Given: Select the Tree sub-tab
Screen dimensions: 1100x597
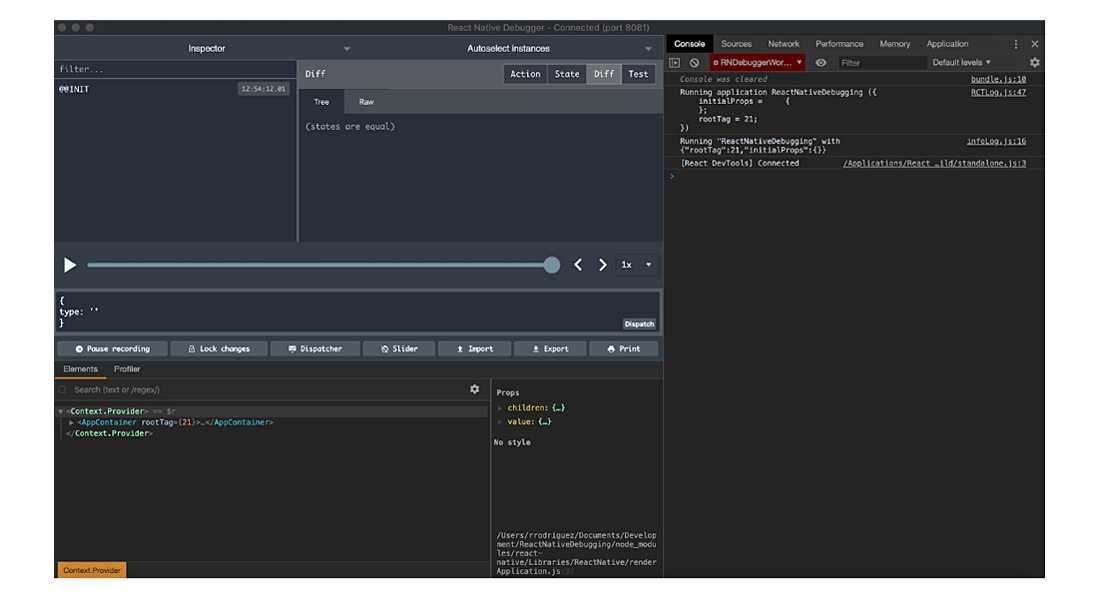Looking at the screenshot, I should click(x=321, y=102).
